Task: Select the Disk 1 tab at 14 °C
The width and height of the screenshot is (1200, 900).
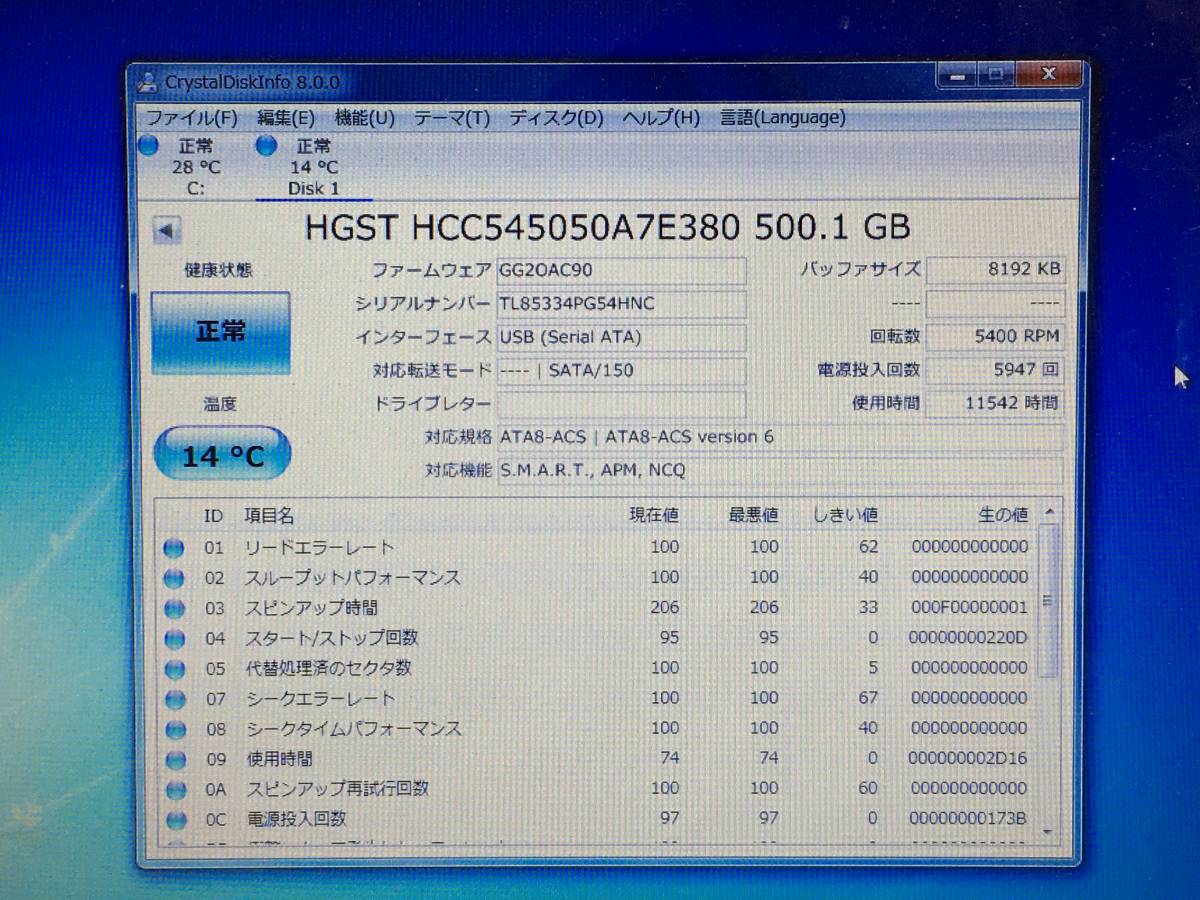Action: pyautogui.click(x=314, y=167)
